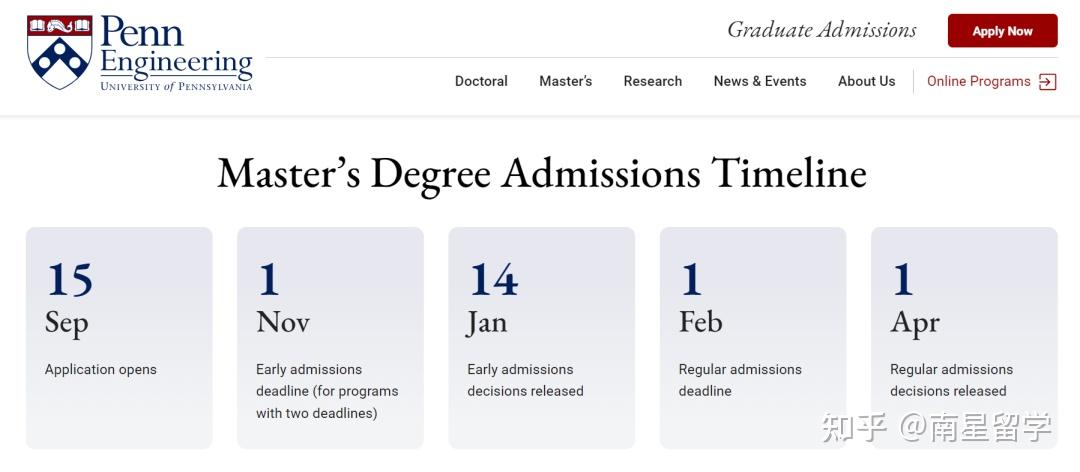This screenshot has height=472, width=1080.
Task: Click the Online Programs arrow icon
Action: 1047,82
